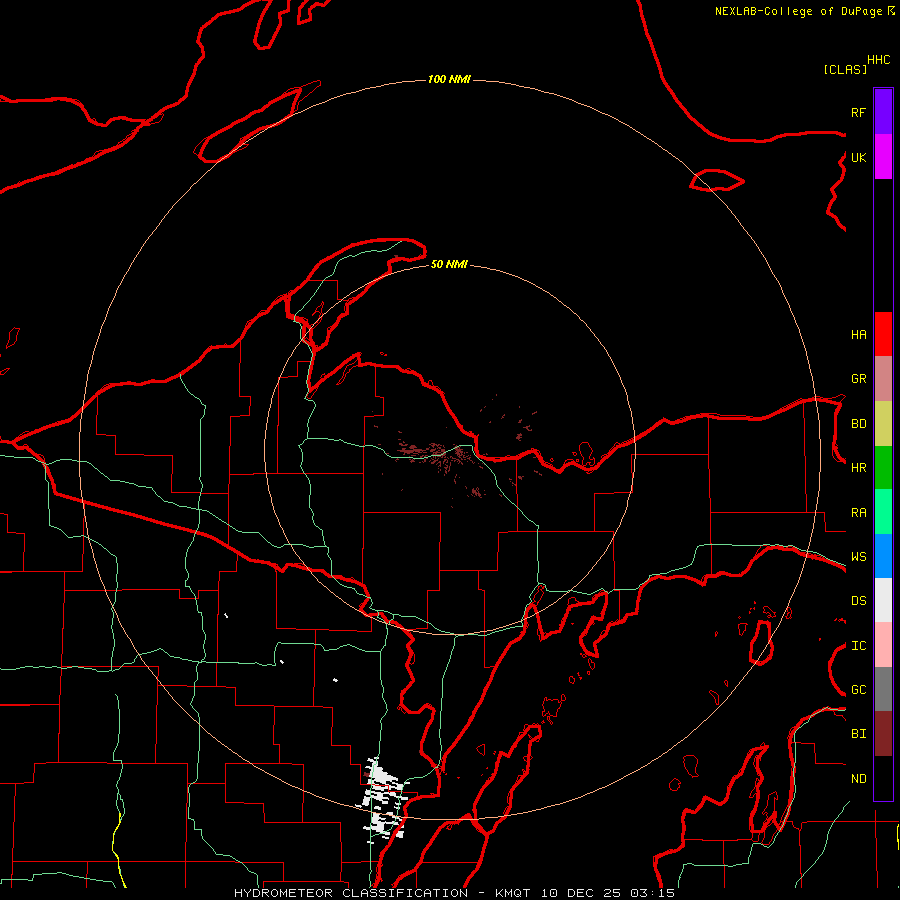The image size is (900, 900).
Task: Click the HR legend label
Action: click(858, 468)
